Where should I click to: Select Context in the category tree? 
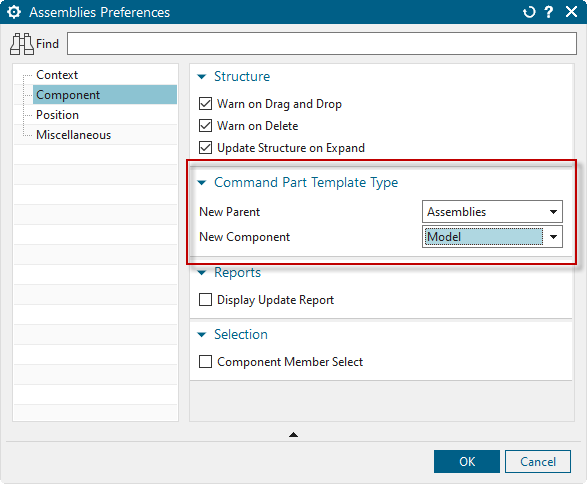57,75
